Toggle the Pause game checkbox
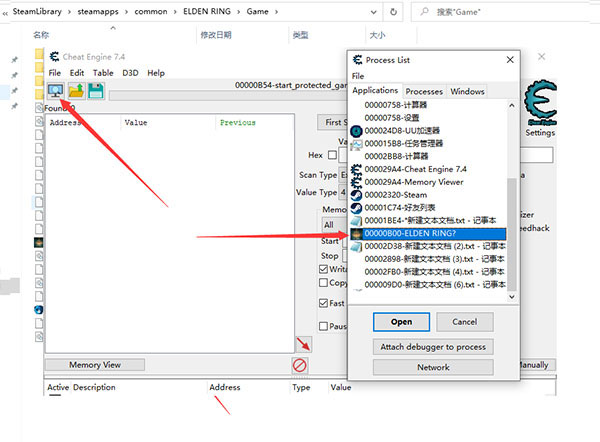The height and width of the screenshot is (442, 600). [324, 326]
